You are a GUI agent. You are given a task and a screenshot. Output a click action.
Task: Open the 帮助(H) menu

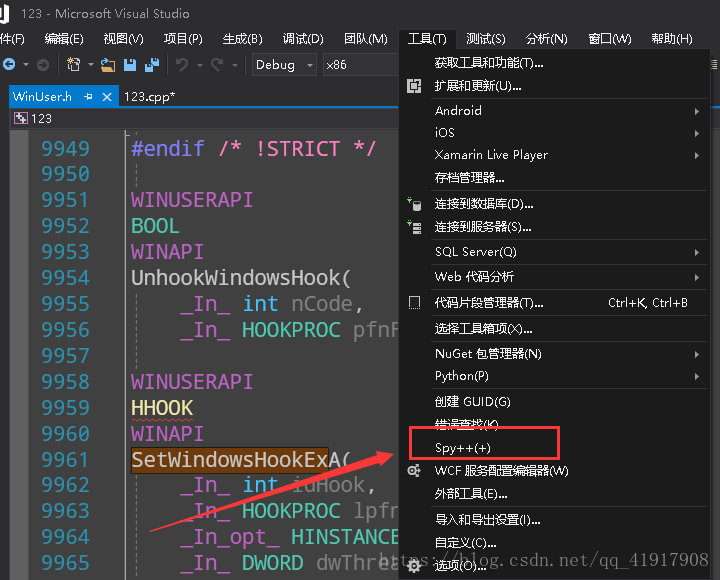(671, 39)
